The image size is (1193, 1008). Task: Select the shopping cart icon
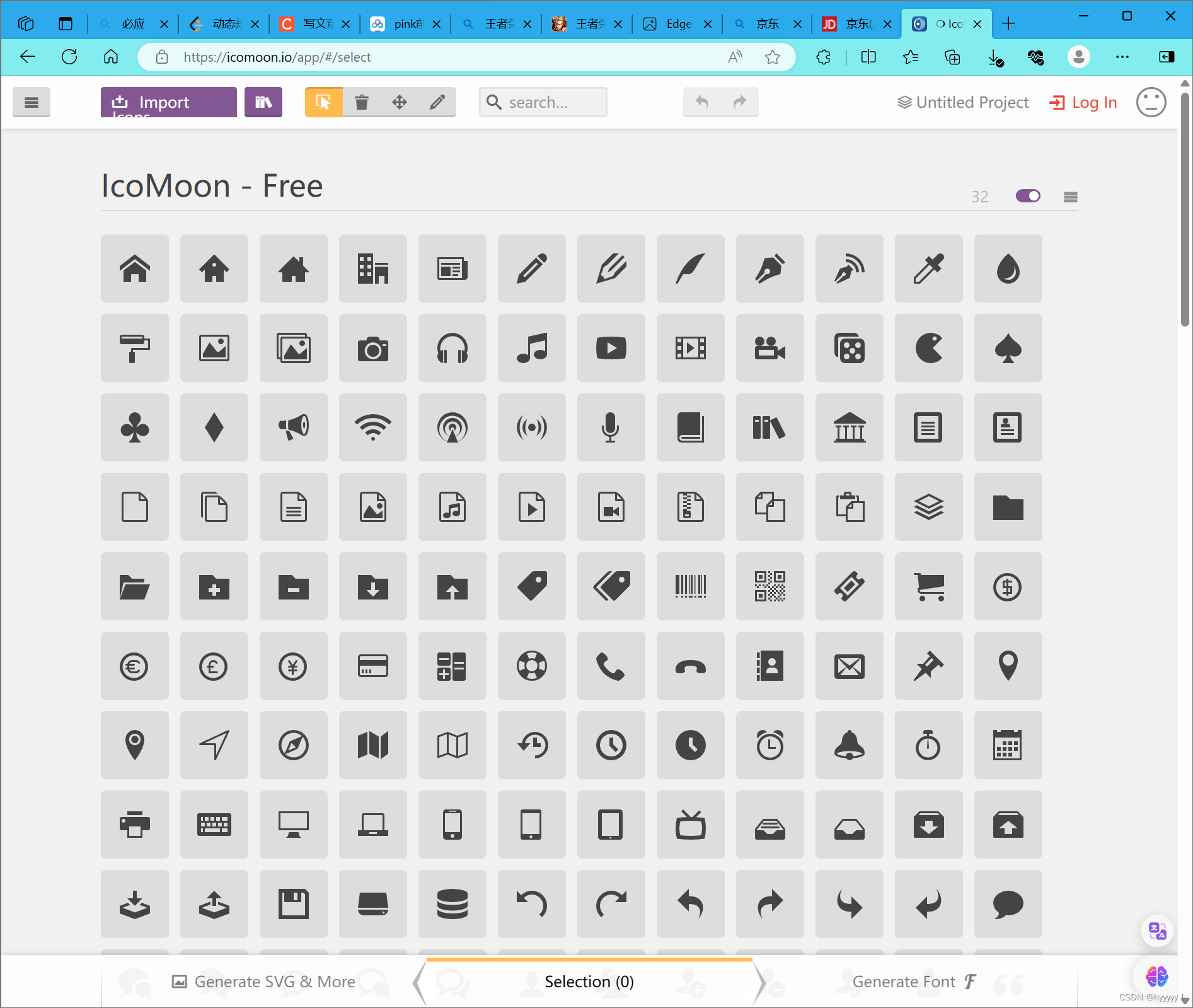pyautogui.click(x=929, y=586)
